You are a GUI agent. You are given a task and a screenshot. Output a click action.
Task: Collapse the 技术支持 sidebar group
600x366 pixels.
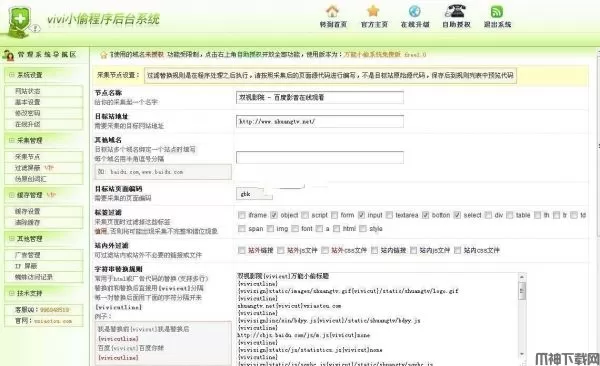(11, 293)
